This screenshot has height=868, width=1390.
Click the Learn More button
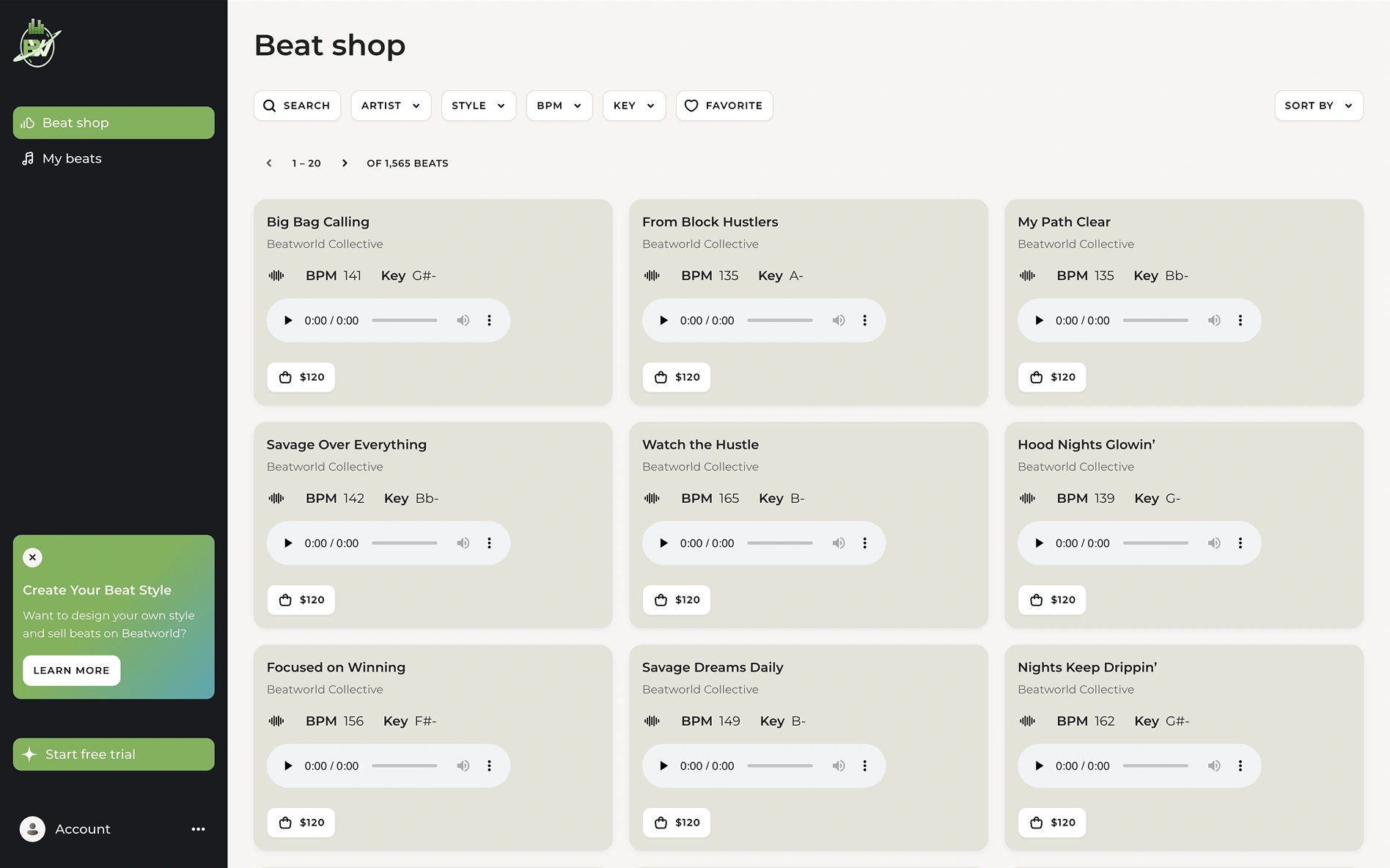pyautogui.click(x=71, y=670)
